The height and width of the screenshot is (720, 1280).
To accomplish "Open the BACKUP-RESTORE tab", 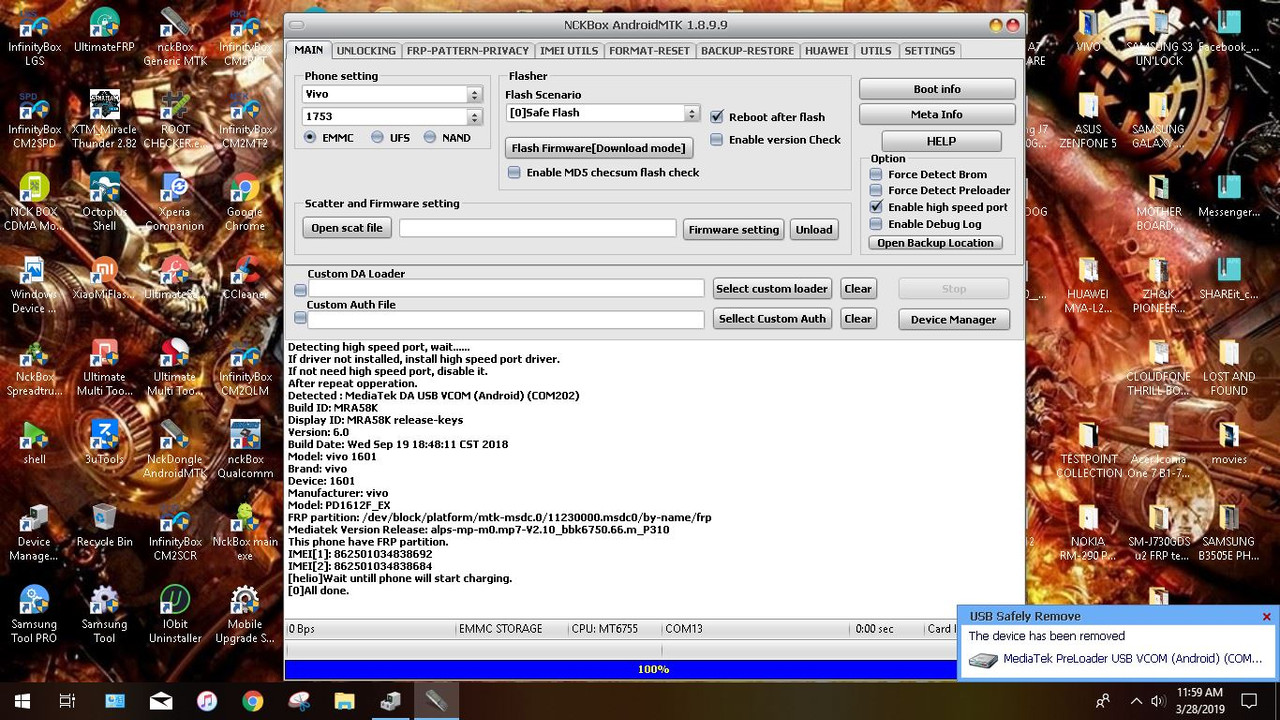I will click(748, 51).
